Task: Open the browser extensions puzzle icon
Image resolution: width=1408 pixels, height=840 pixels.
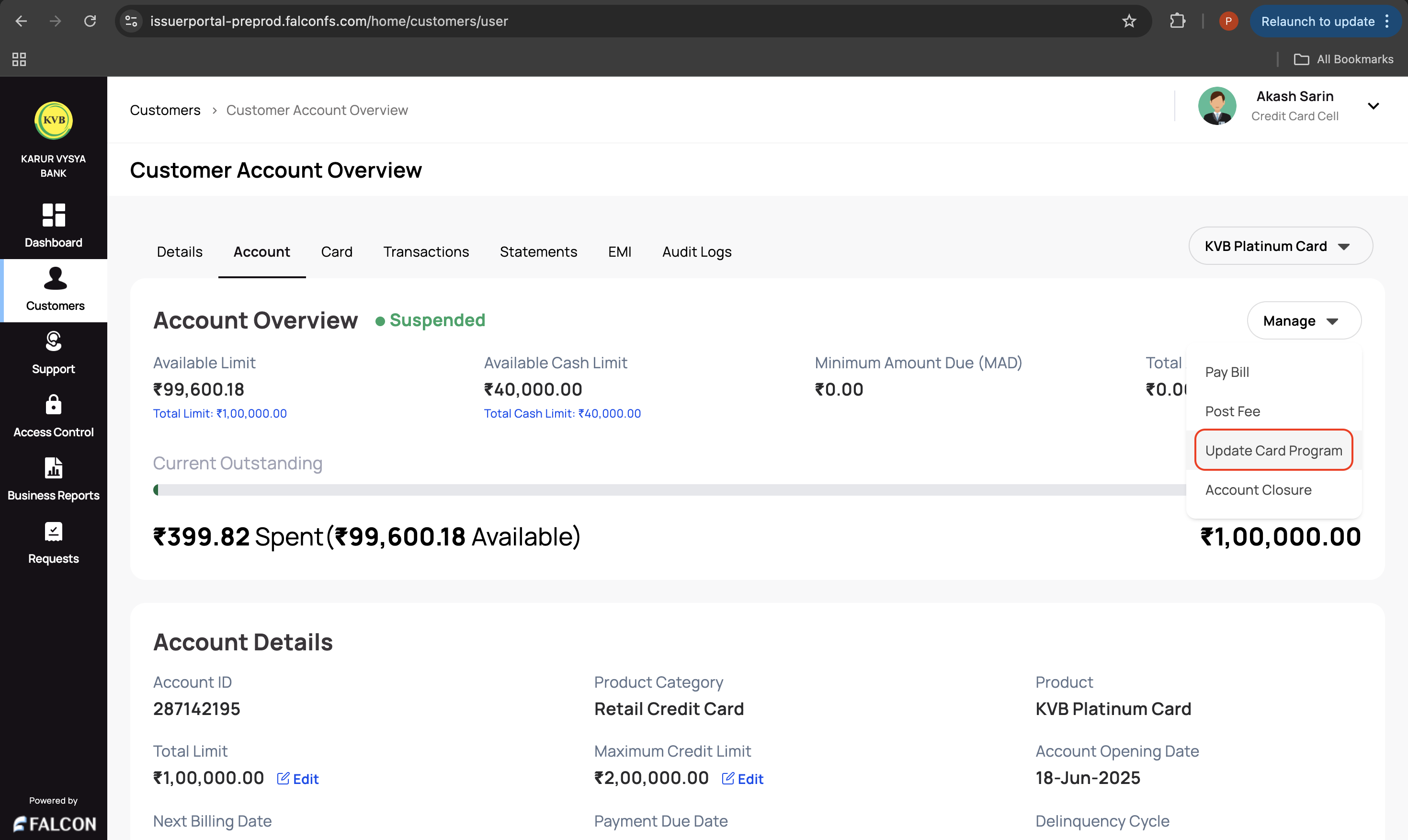Action: (x=1177, y=22)
